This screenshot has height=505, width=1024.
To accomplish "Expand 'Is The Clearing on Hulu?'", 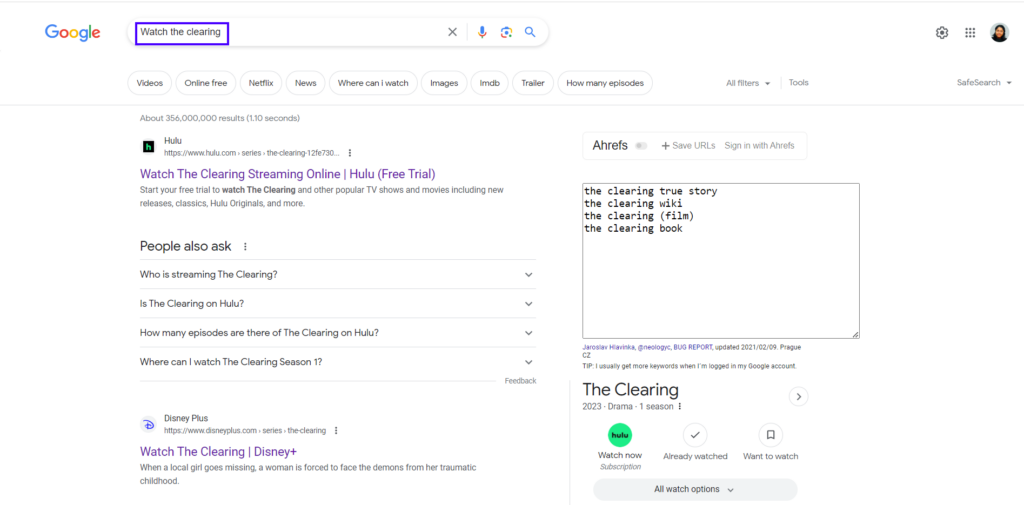I will 338,304.
